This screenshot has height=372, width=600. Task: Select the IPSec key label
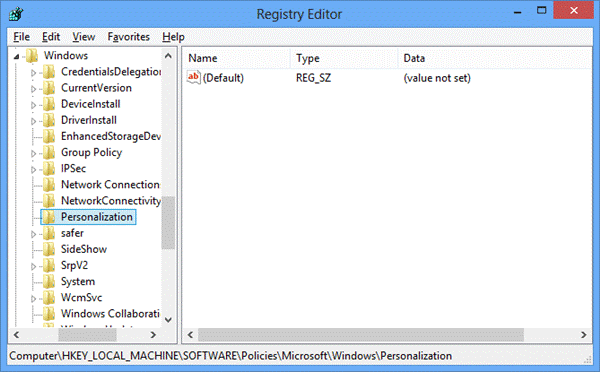click(73, 168)
